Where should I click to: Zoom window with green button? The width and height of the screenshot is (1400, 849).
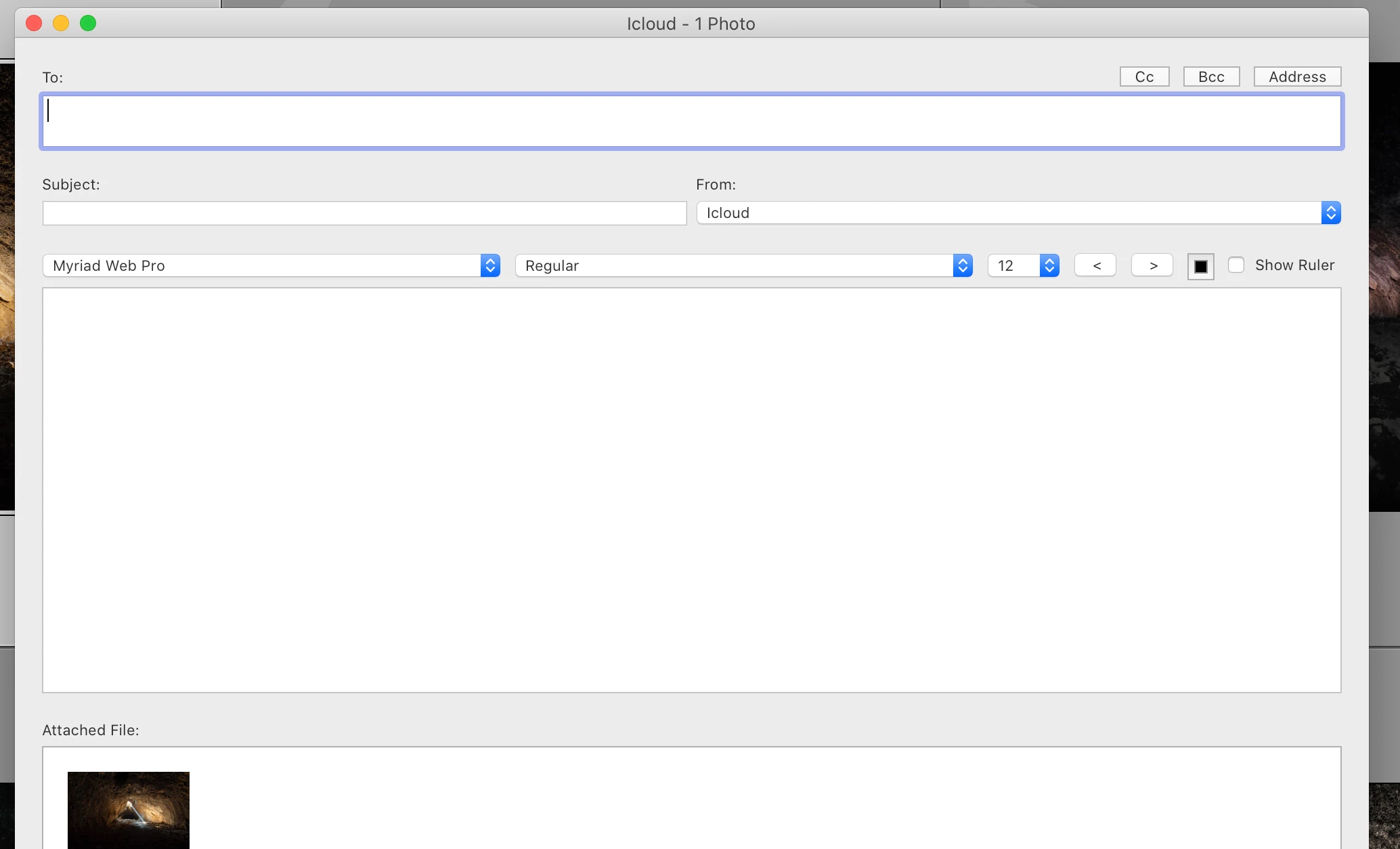click(88, 23)
